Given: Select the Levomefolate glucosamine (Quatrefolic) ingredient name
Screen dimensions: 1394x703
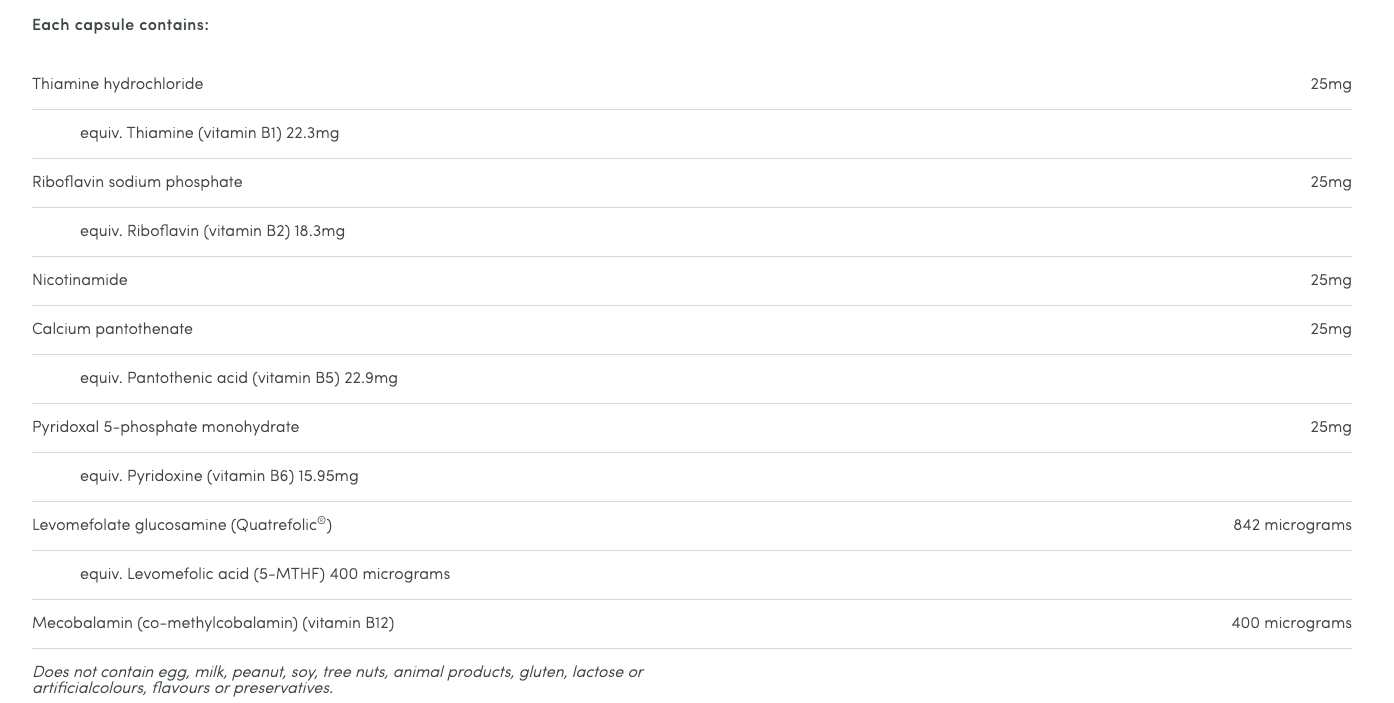Looking at the screenshot, I should [181, 525].
